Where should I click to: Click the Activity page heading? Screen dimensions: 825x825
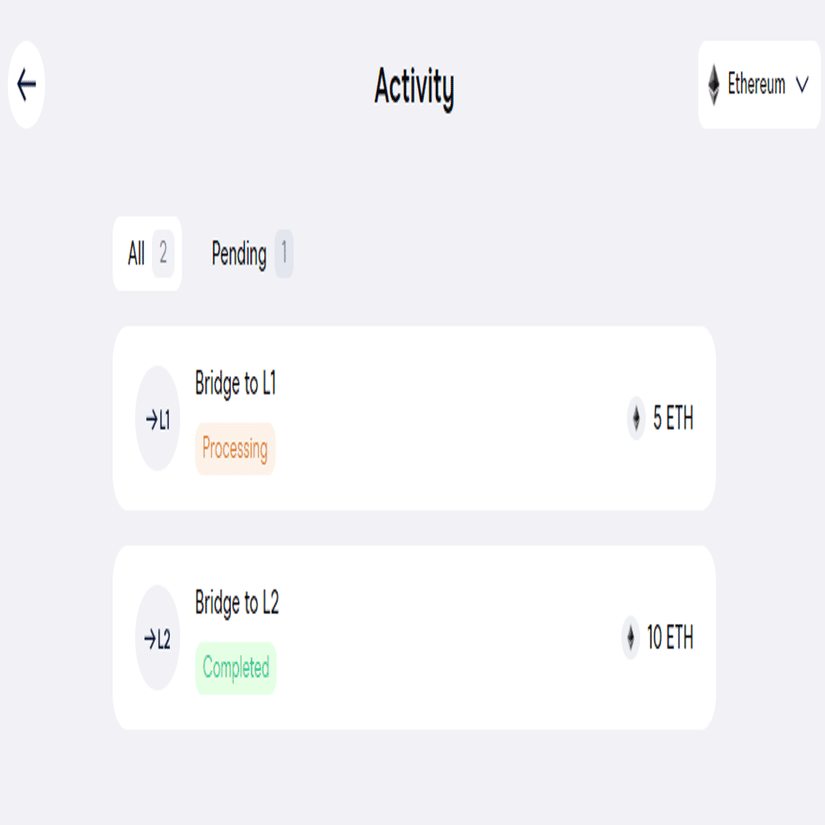(x=414, y=87)
